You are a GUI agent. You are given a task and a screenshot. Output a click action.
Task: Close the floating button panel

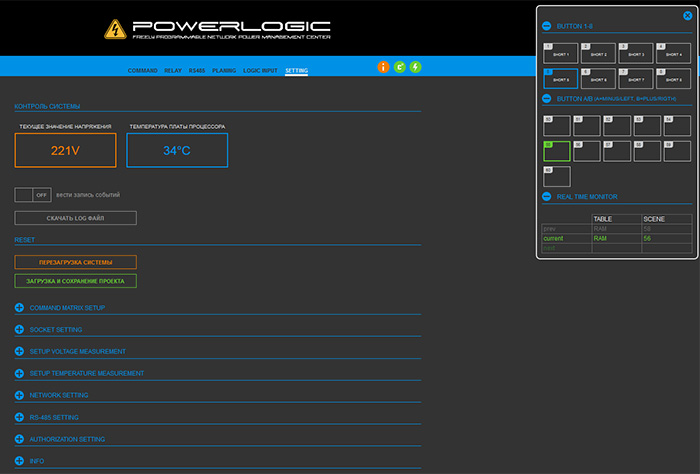click(688, 16)
